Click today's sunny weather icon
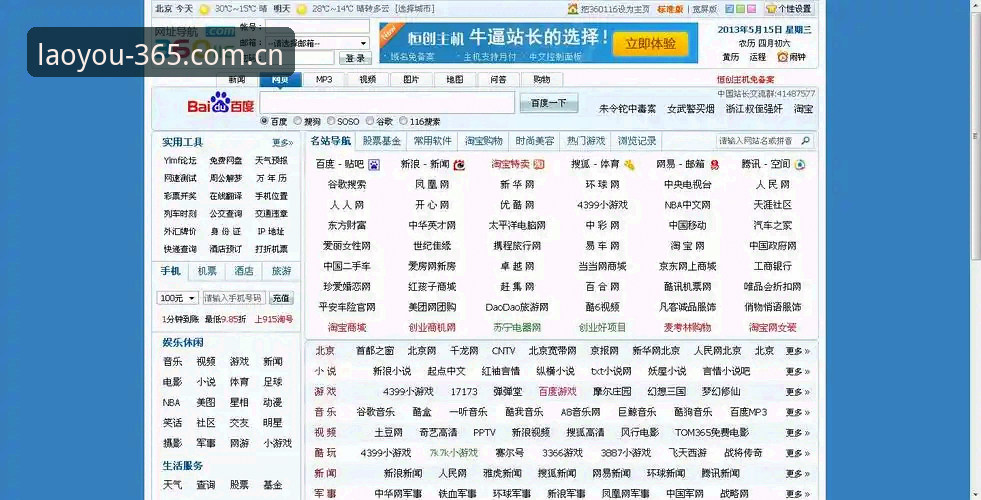981x500 pixels. point(204,9)
